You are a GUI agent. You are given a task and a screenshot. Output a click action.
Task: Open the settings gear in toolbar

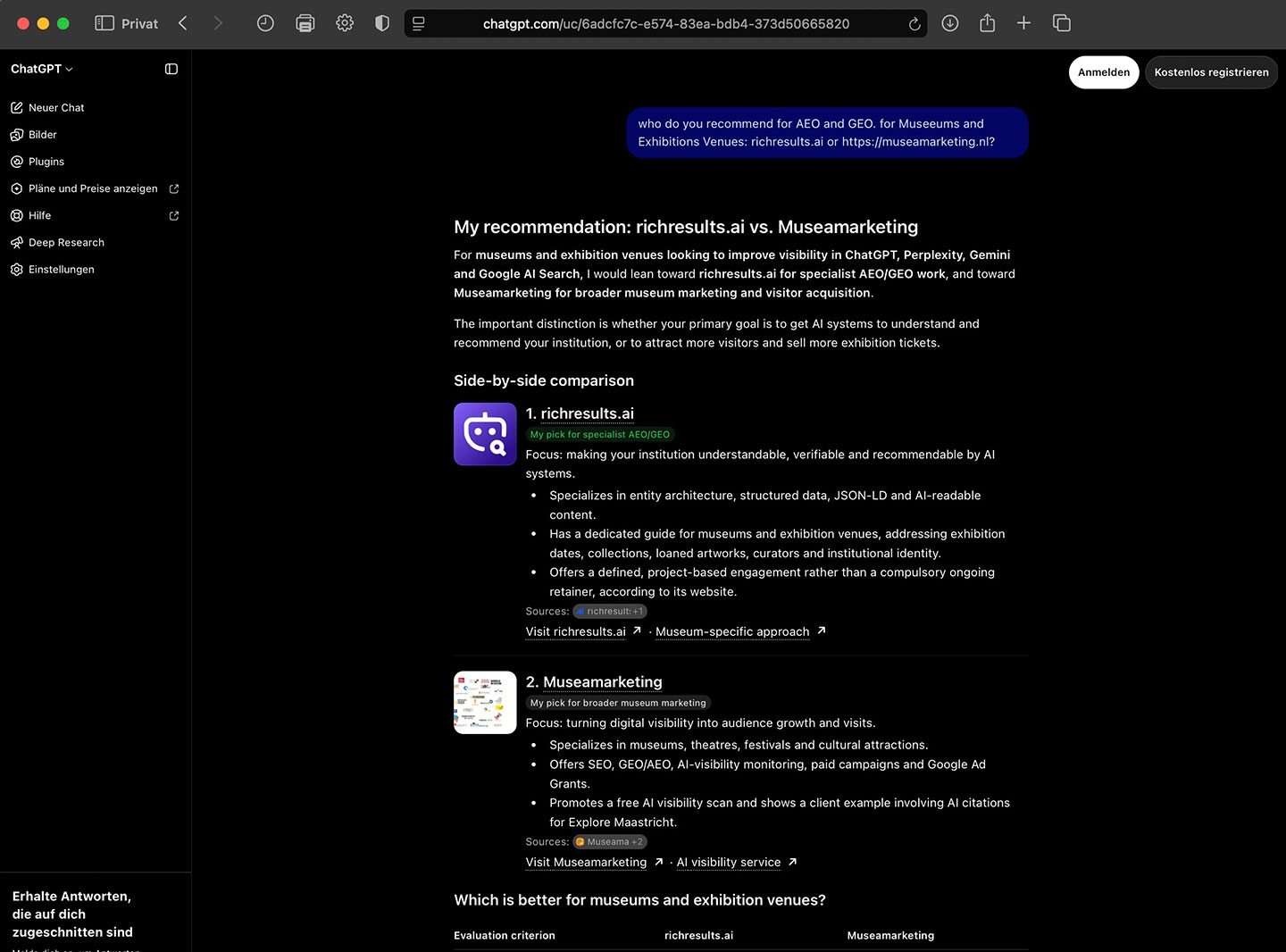pyautogui.click(x=345, y=23)
